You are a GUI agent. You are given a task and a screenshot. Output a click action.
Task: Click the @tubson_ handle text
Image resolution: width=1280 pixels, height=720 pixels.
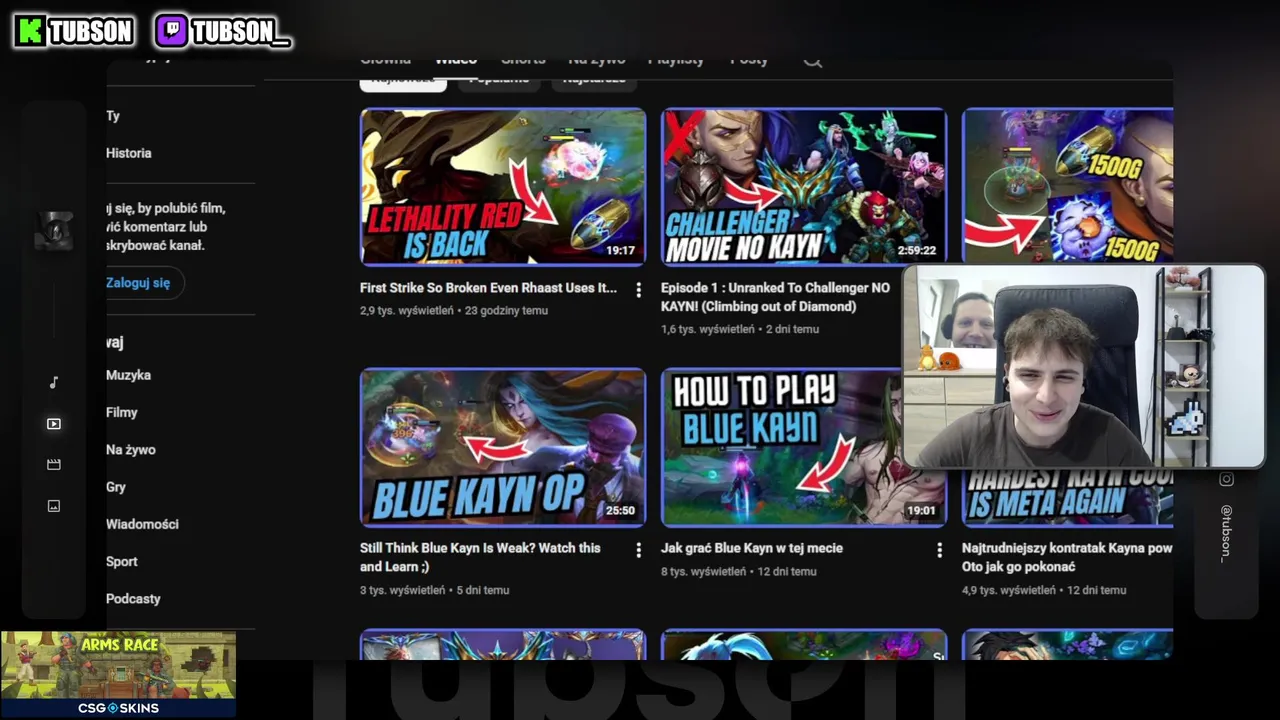pyautogui.click(x=1226, y=533)
